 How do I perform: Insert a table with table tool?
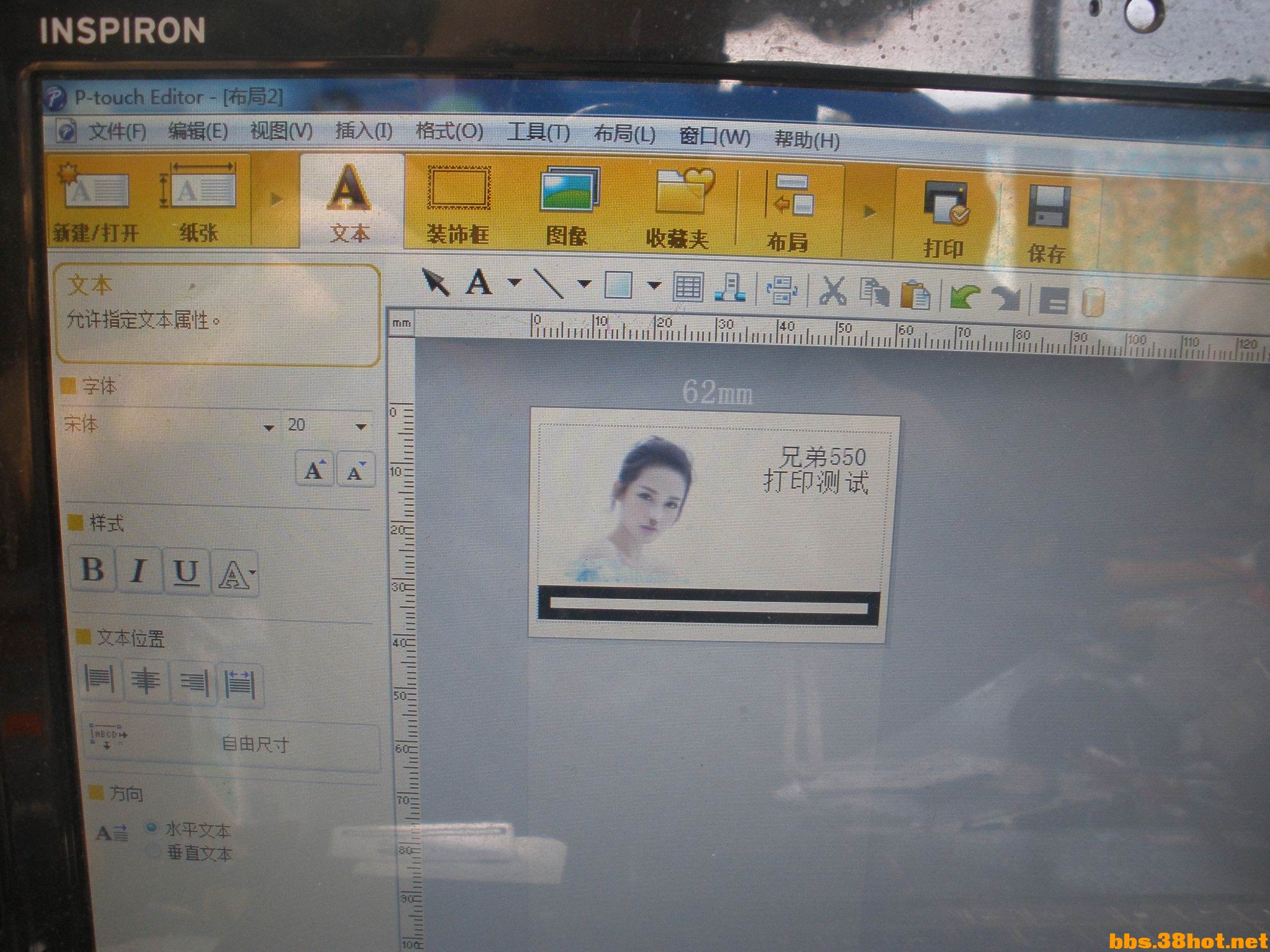click(x=689, y=288)
